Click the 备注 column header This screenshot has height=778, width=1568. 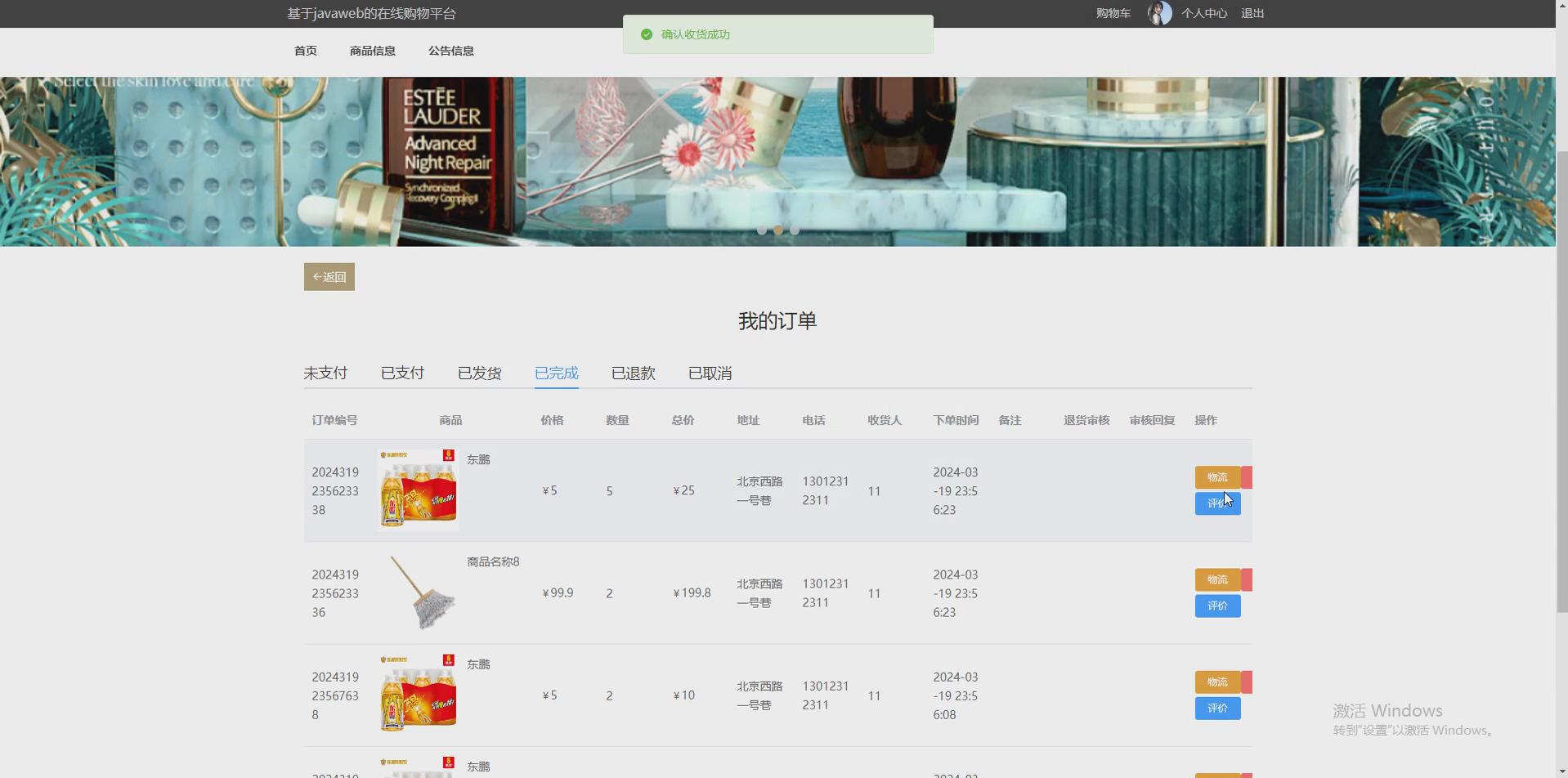pos(1010,420)
